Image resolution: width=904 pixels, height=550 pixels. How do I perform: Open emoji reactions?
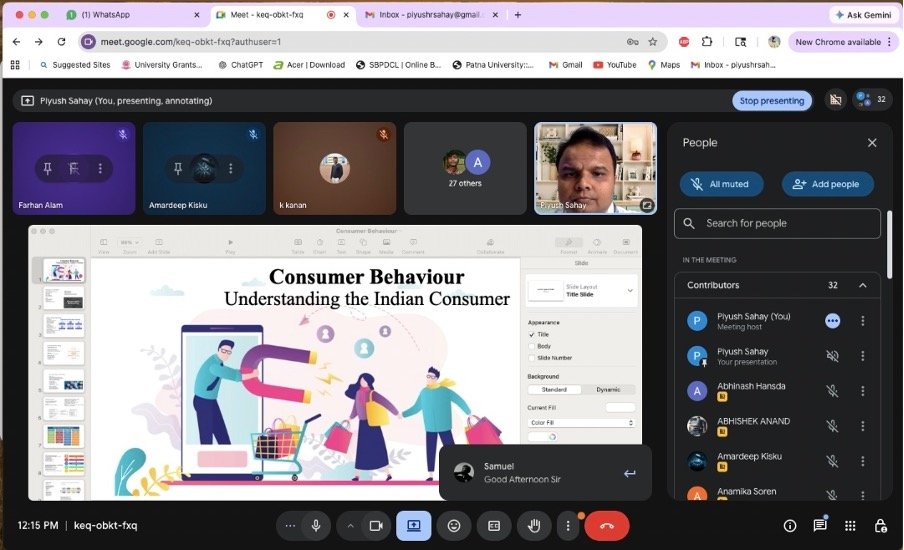(454, 526)
